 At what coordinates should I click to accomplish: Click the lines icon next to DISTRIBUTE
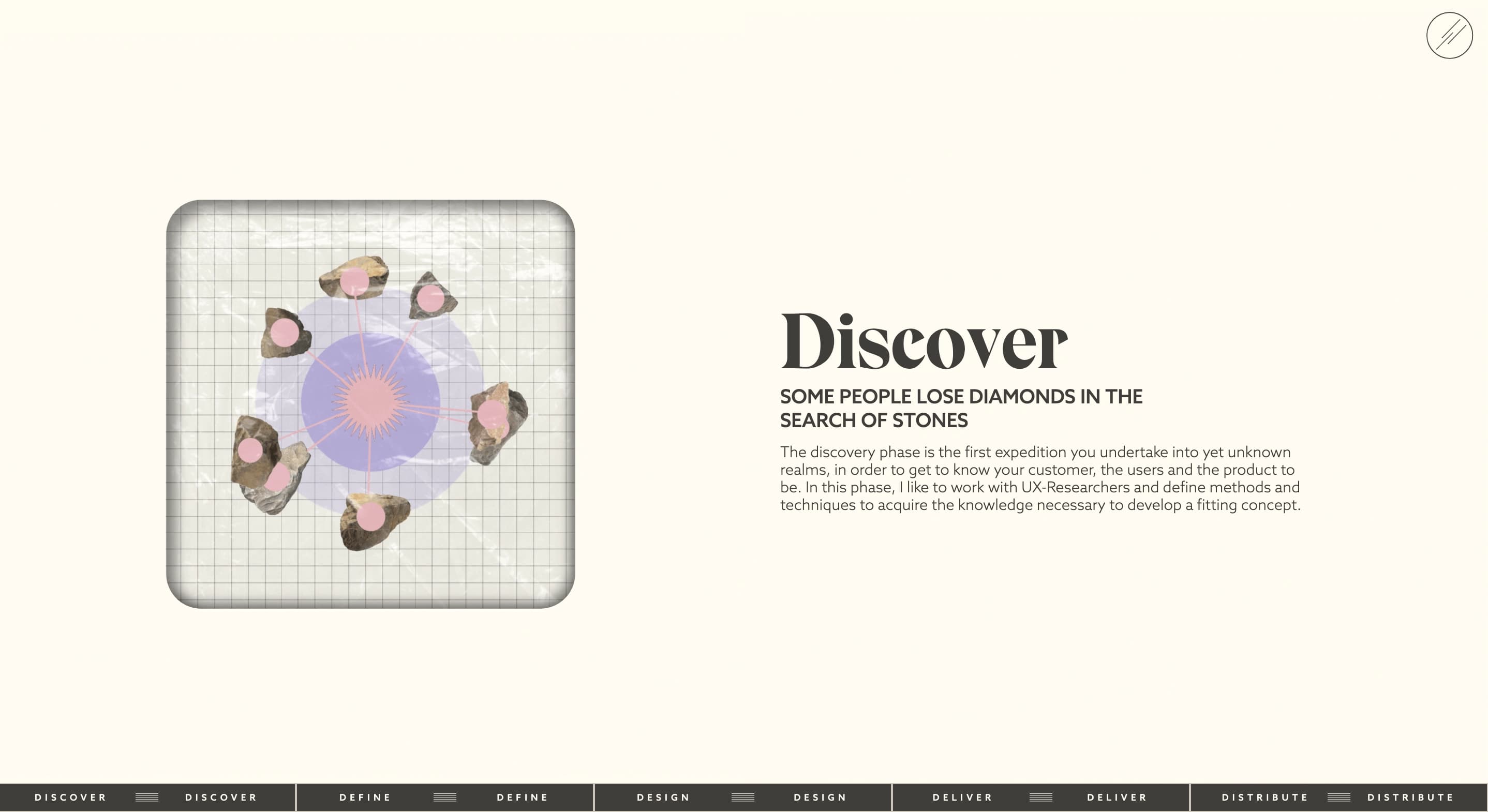(1340, 797)
